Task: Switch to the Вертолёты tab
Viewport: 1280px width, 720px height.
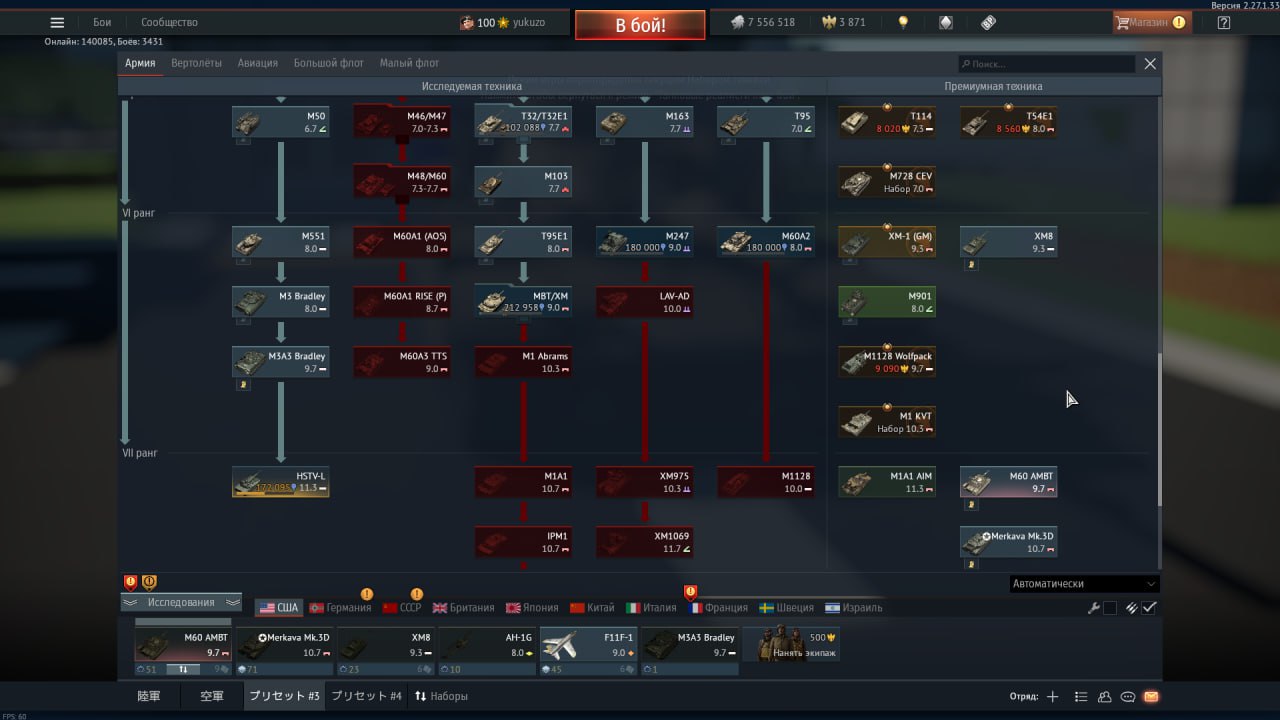Action: click(197, 63)
